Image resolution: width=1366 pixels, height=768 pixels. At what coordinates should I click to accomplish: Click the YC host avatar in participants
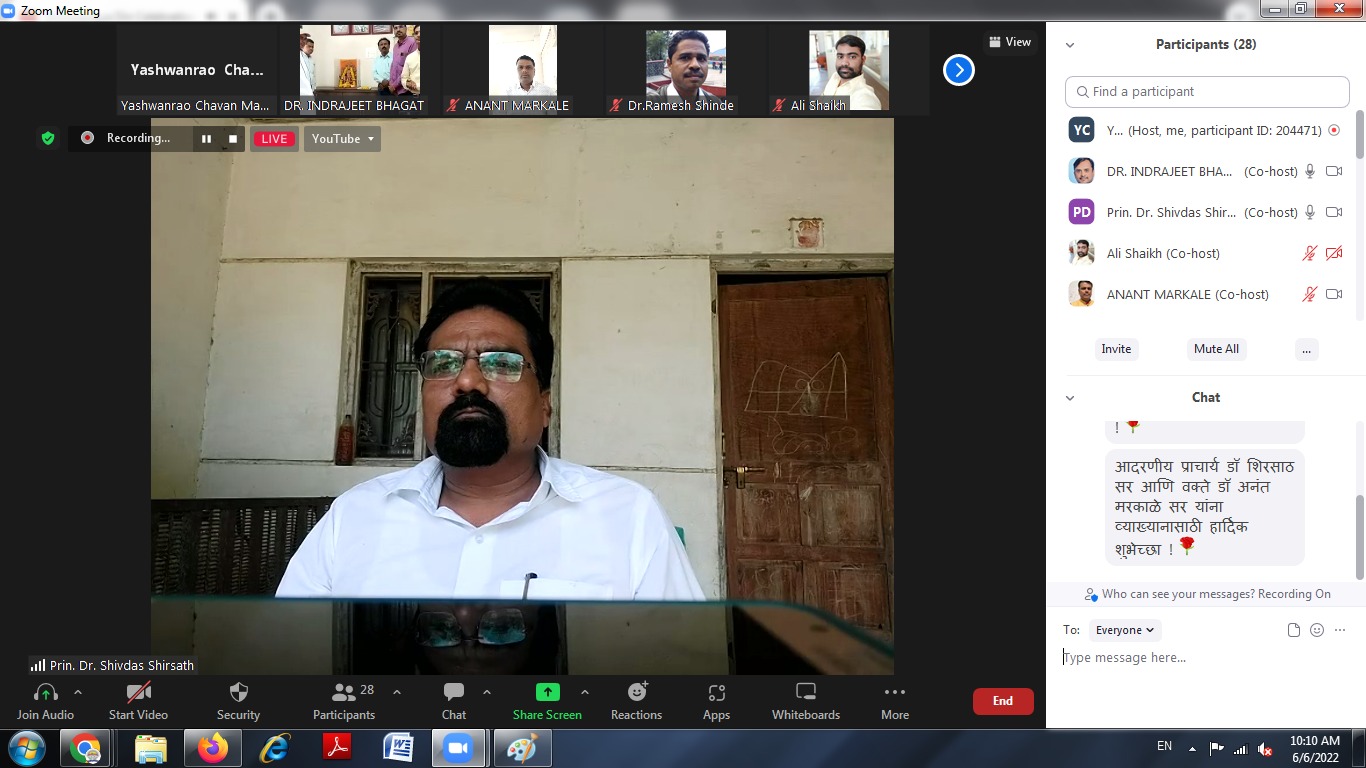1081,131
